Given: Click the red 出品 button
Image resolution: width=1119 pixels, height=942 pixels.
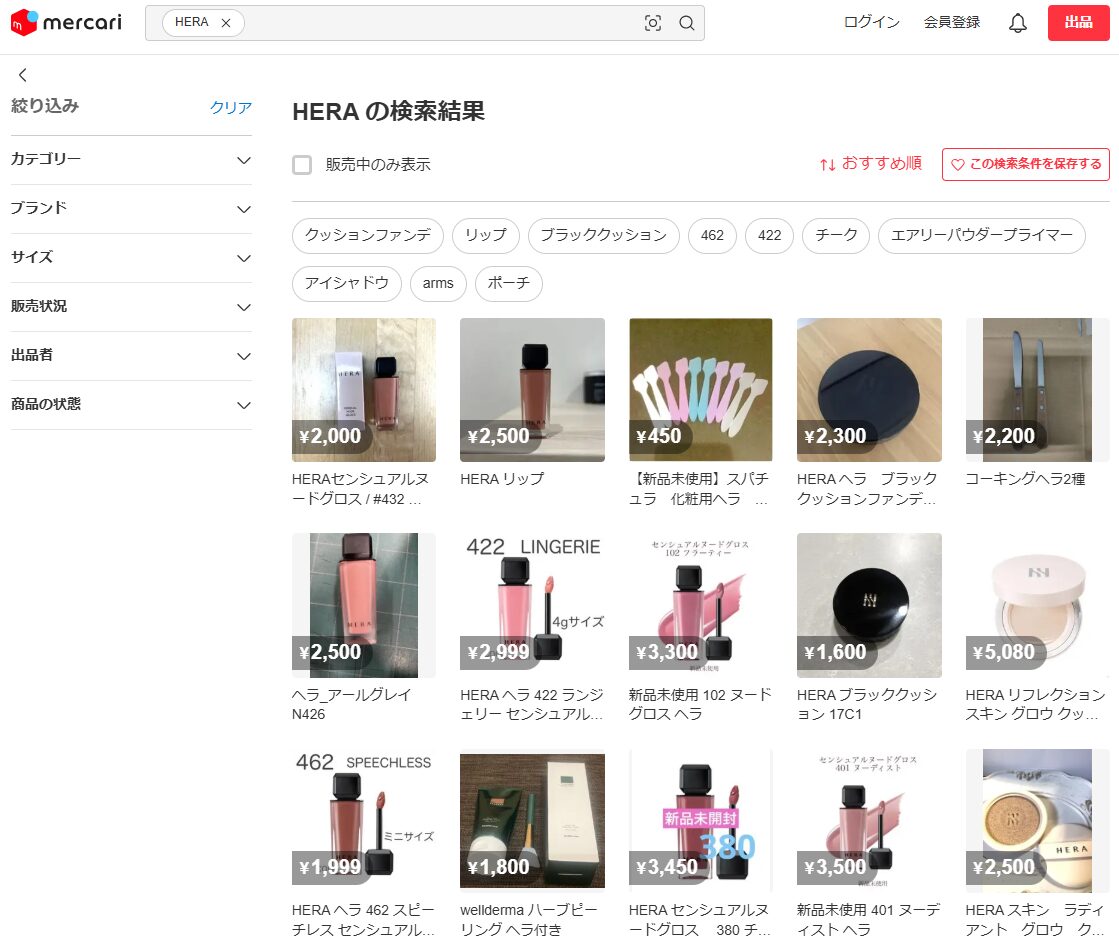Looking at the screenshot, I should point(1078,23).
